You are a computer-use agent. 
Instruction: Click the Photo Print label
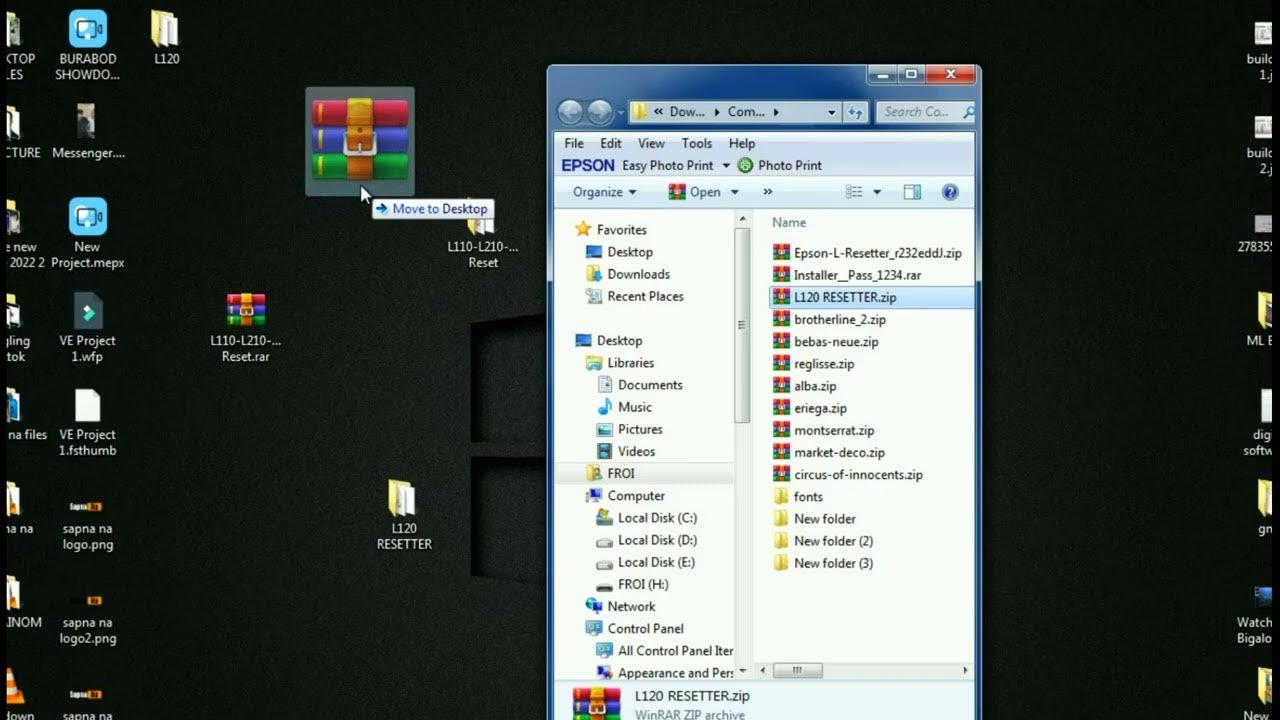[x=790, y=165]
